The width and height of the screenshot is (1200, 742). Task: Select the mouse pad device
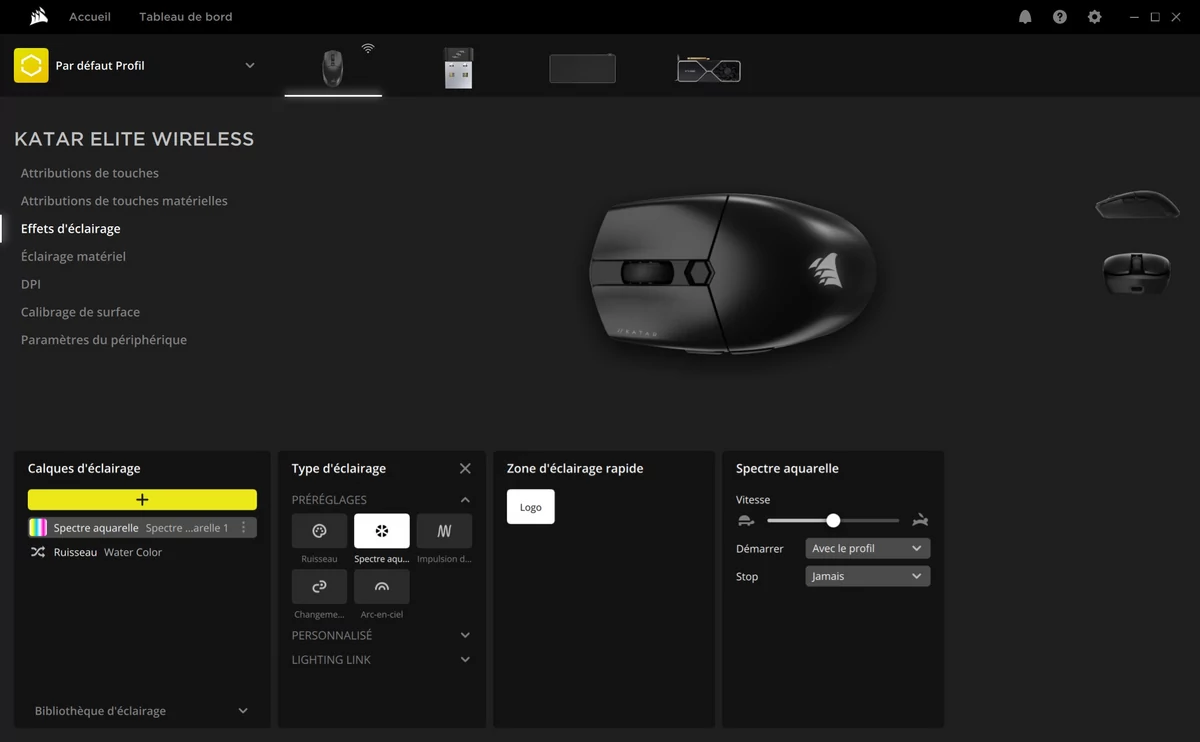tap(582, 68)
